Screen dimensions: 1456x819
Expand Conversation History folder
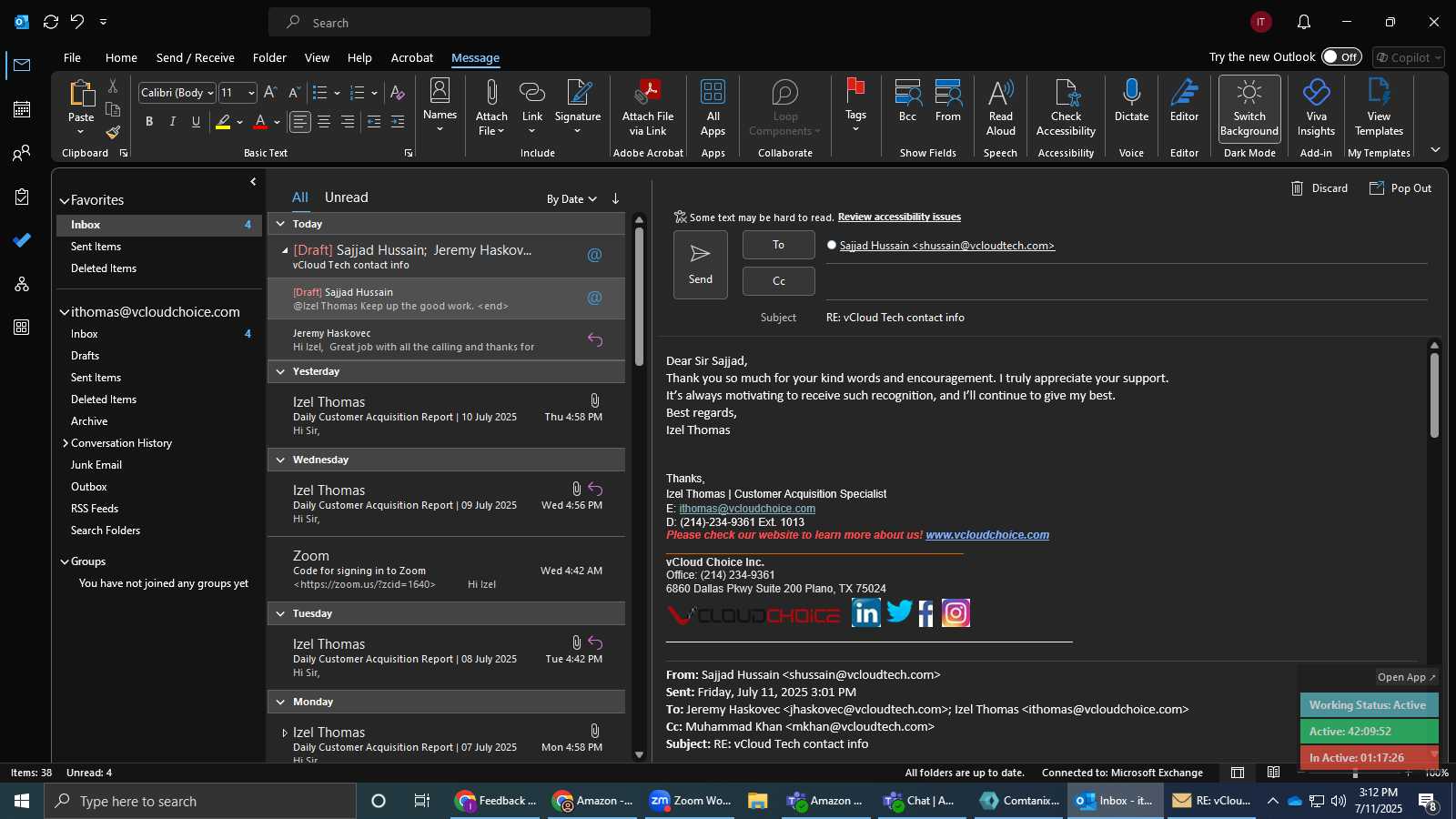pos(66,443)
